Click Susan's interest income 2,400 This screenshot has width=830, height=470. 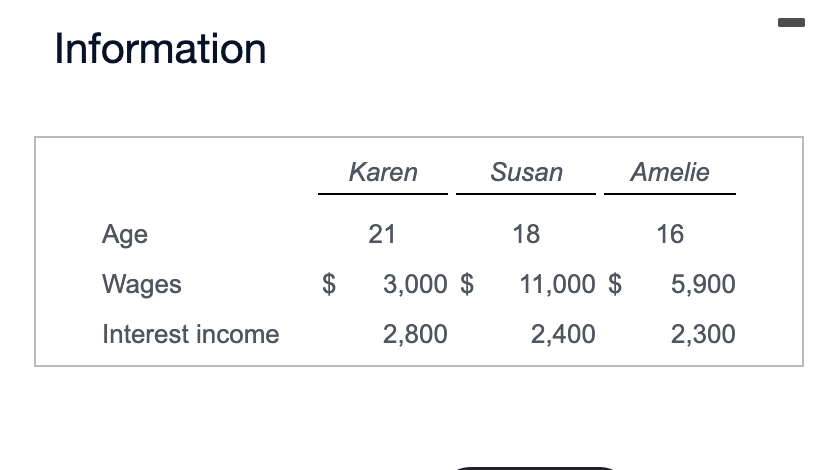(x=563, y=334)
